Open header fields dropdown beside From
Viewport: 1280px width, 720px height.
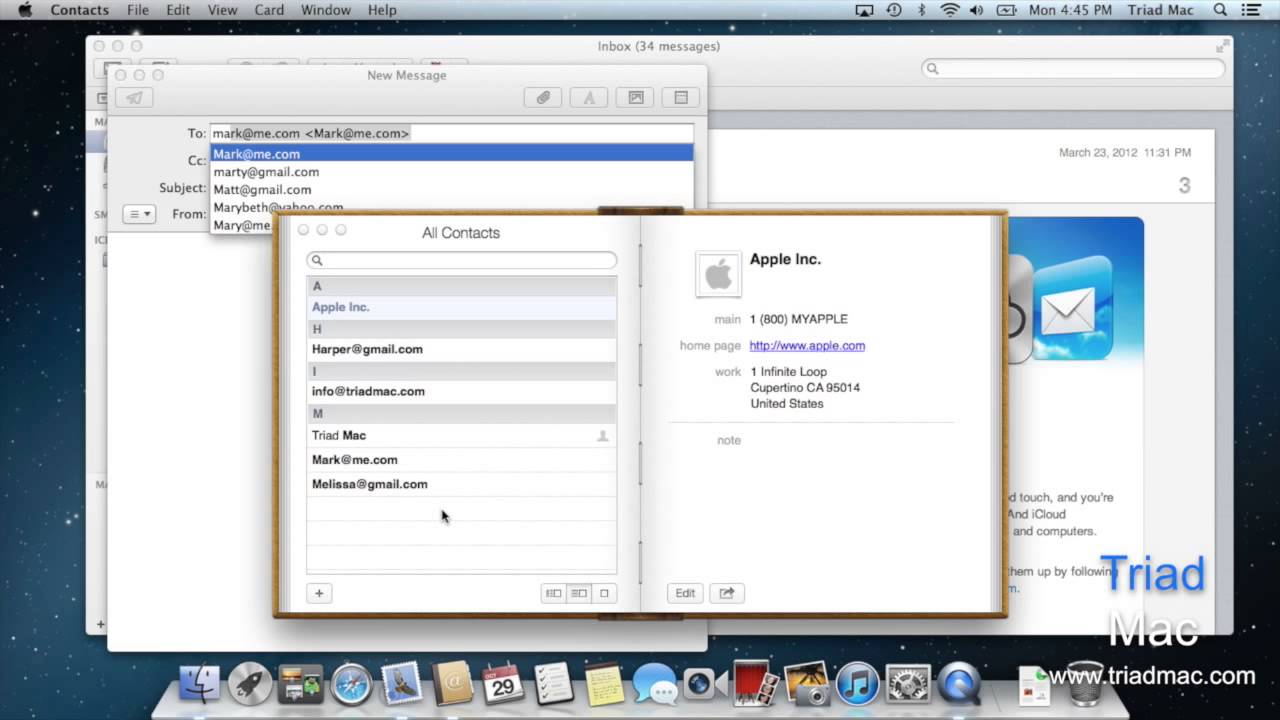tap(139, 214)
